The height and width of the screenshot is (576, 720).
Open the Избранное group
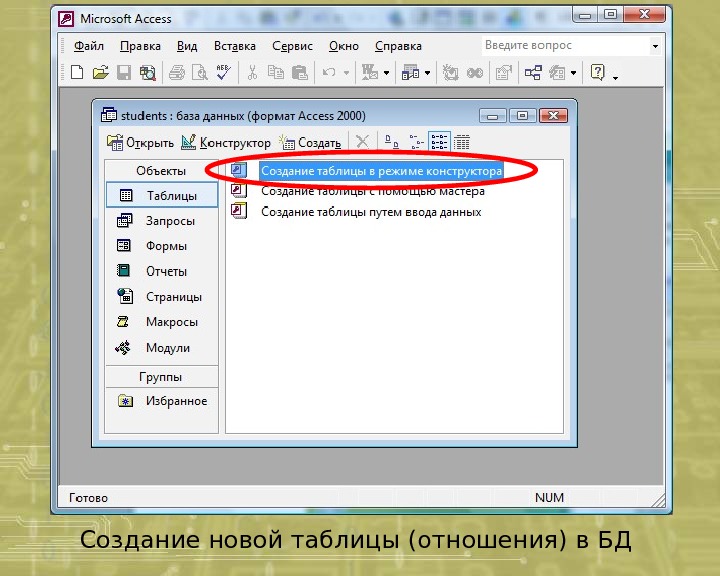(162, 401)
